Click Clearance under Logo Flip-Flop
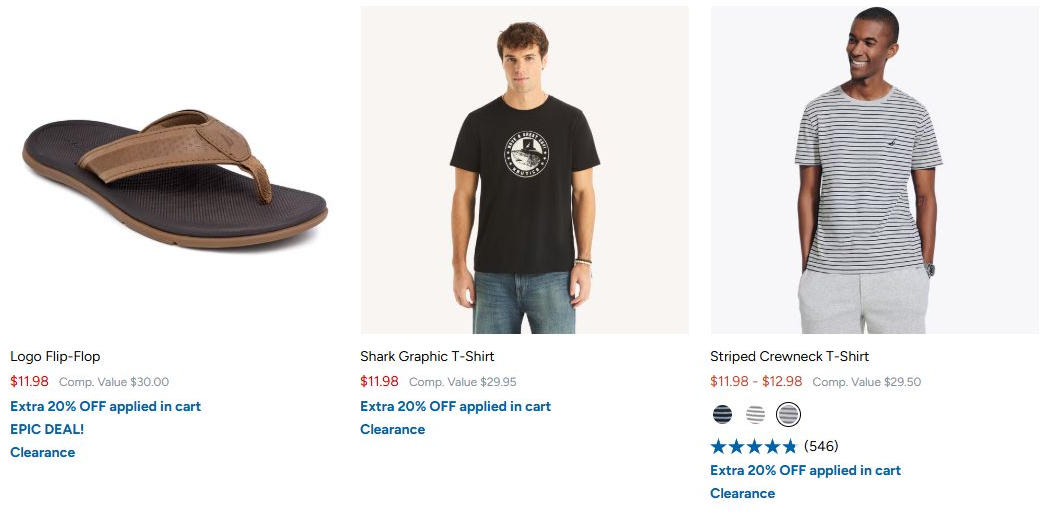1045x520 pixels. pos(43,453)
